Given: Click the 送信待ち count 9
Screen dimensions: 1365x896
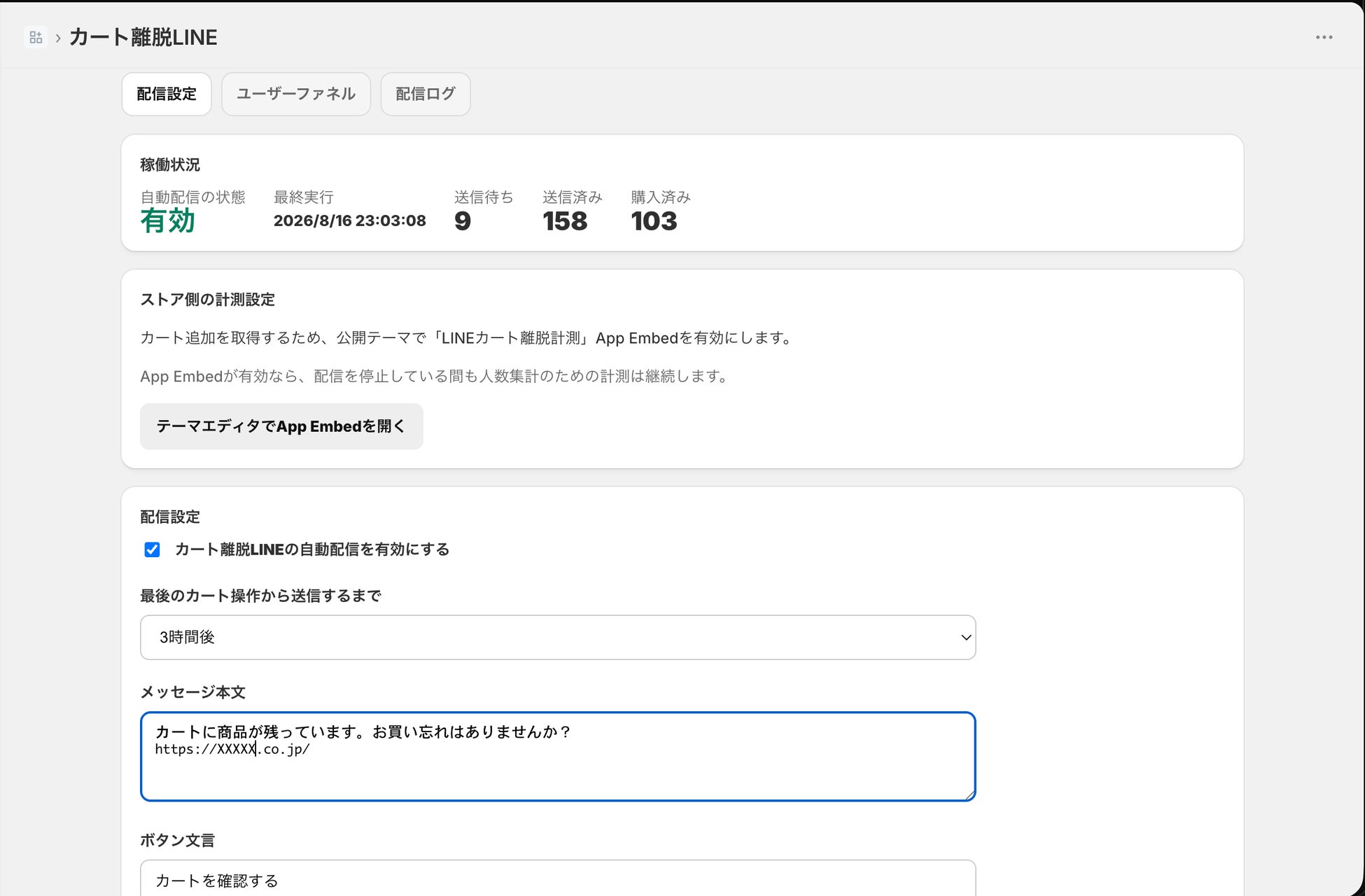Looking at the screenshot, I should click(463, 221).
